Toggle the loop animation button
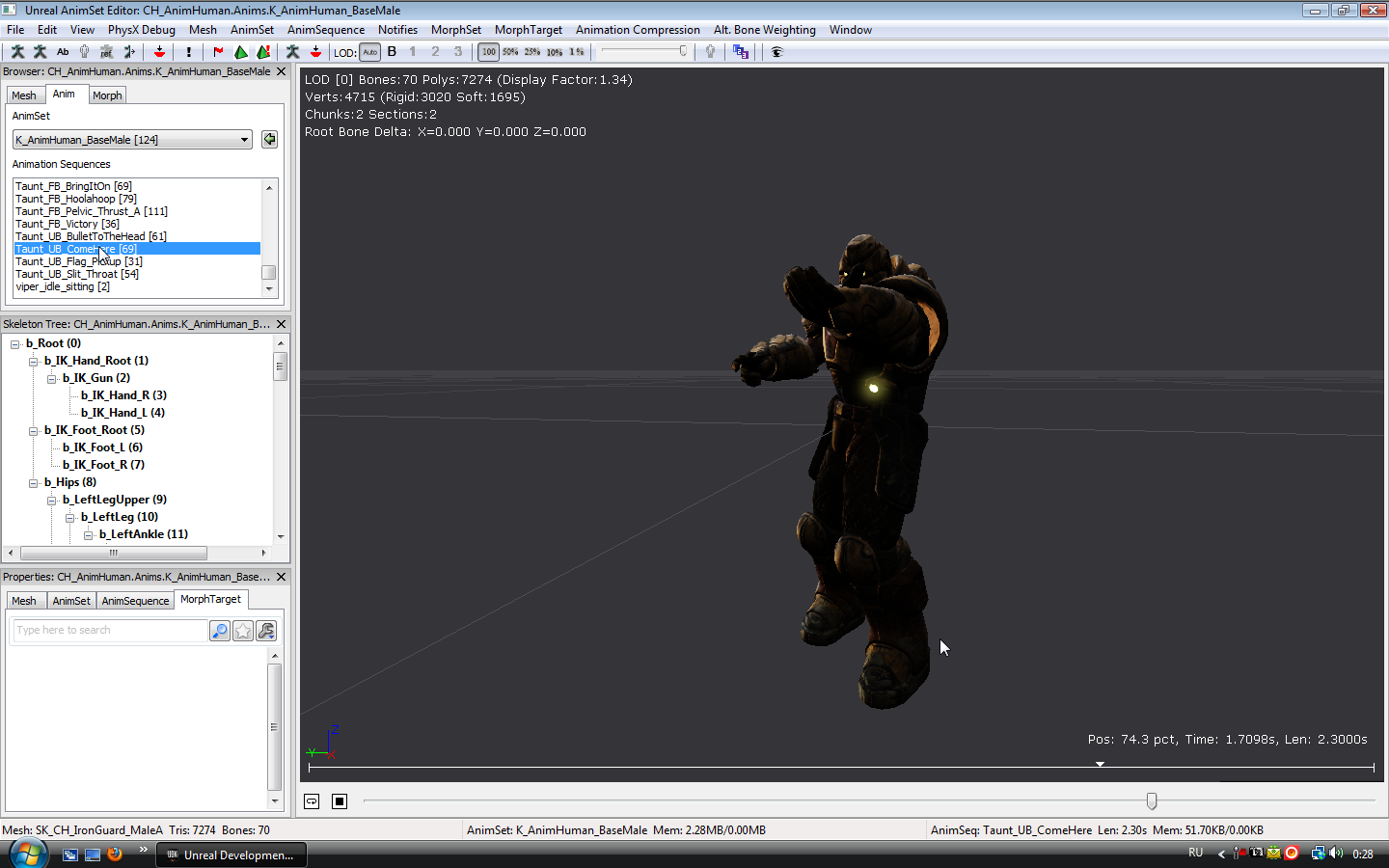The width and height of the screenshot is (1389, 868). [x=312, y=801]
